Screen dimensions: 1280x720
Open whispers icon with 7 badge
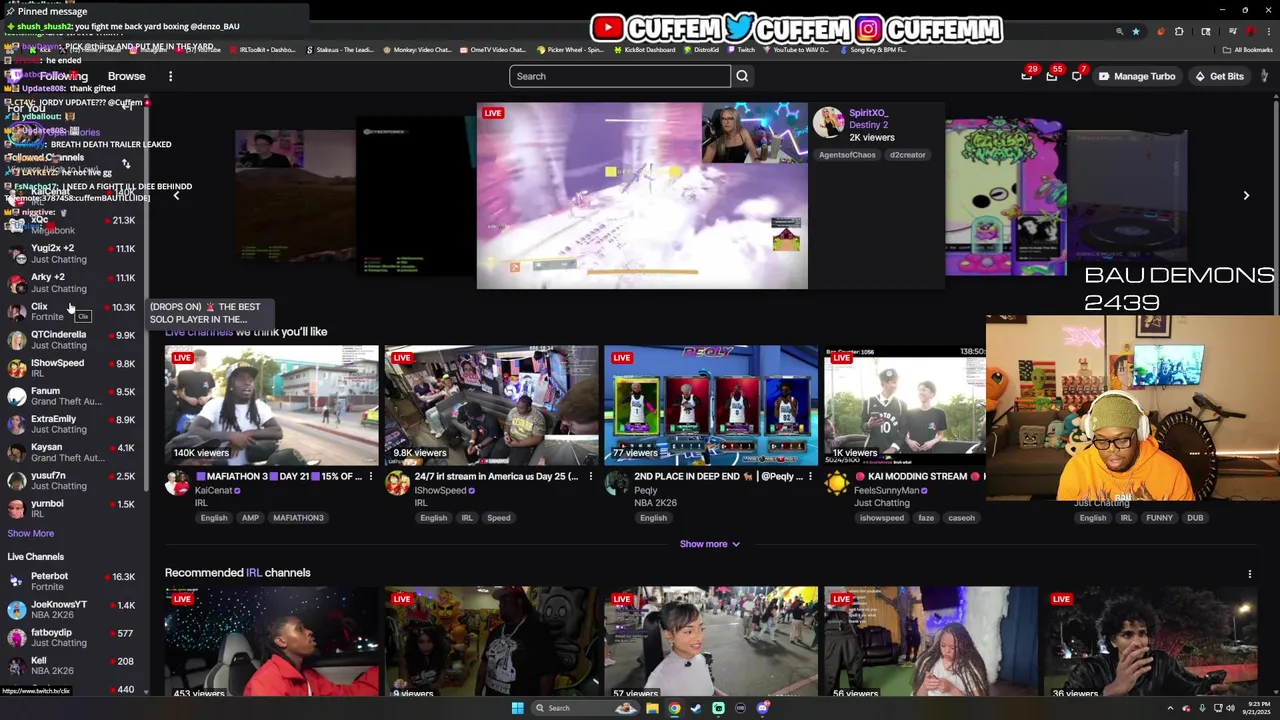[x=1077, y=76]
